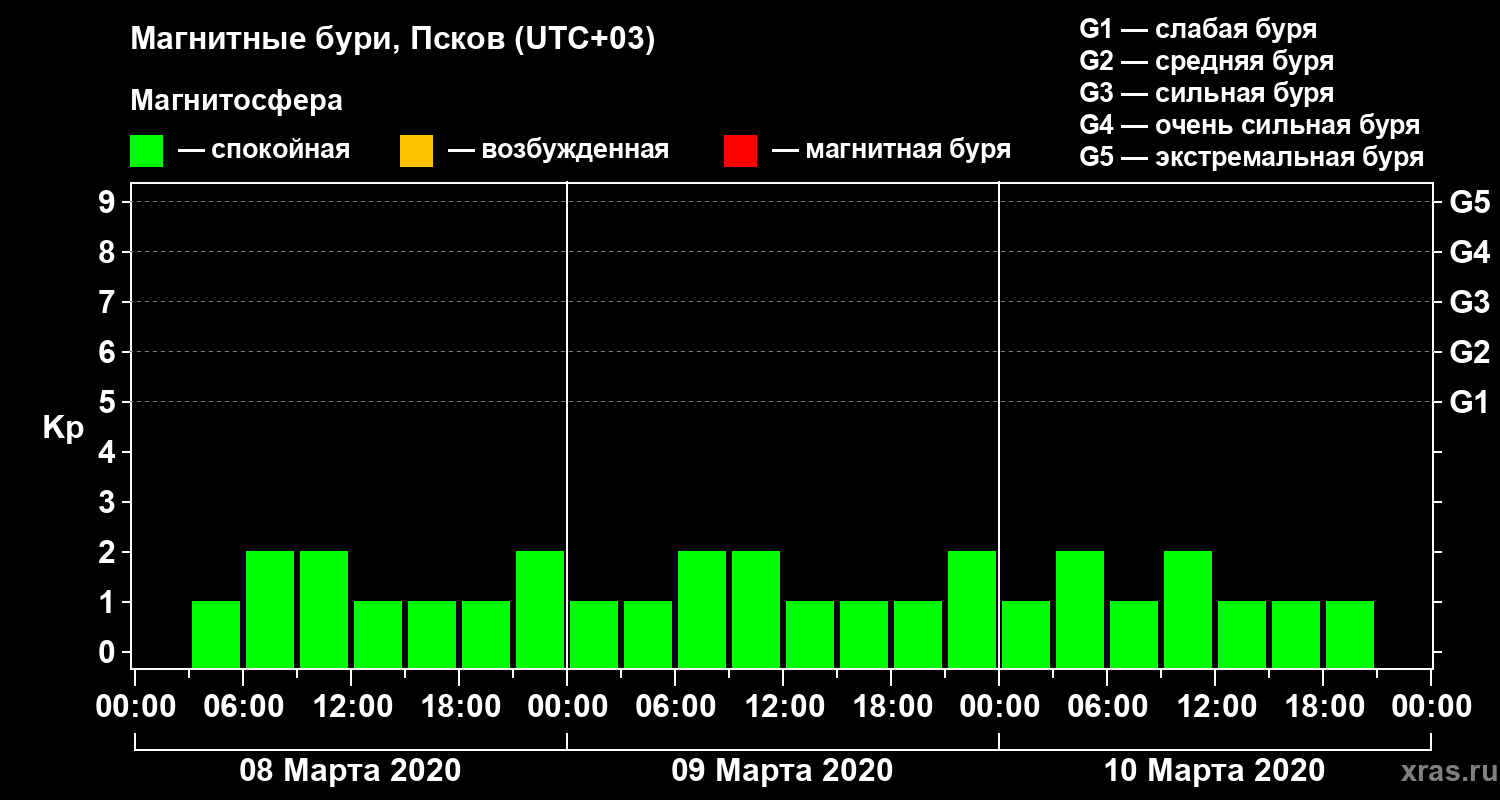
Task: Click the 06:00 Kp 2 bar on 08 Марта
Action: pyautogui.click(x=270, y=609)
